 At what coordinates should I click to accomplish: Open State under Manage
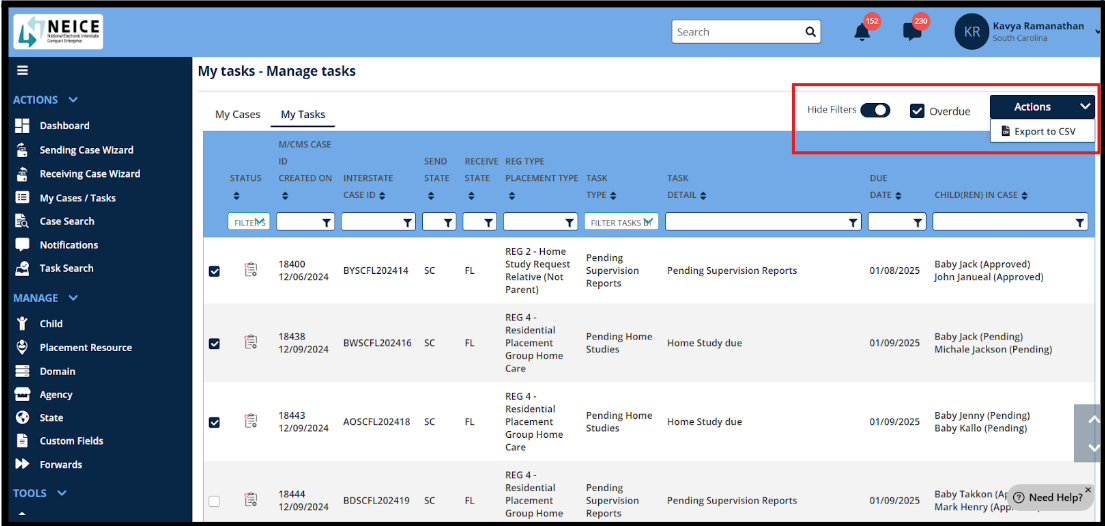point(51,417)
